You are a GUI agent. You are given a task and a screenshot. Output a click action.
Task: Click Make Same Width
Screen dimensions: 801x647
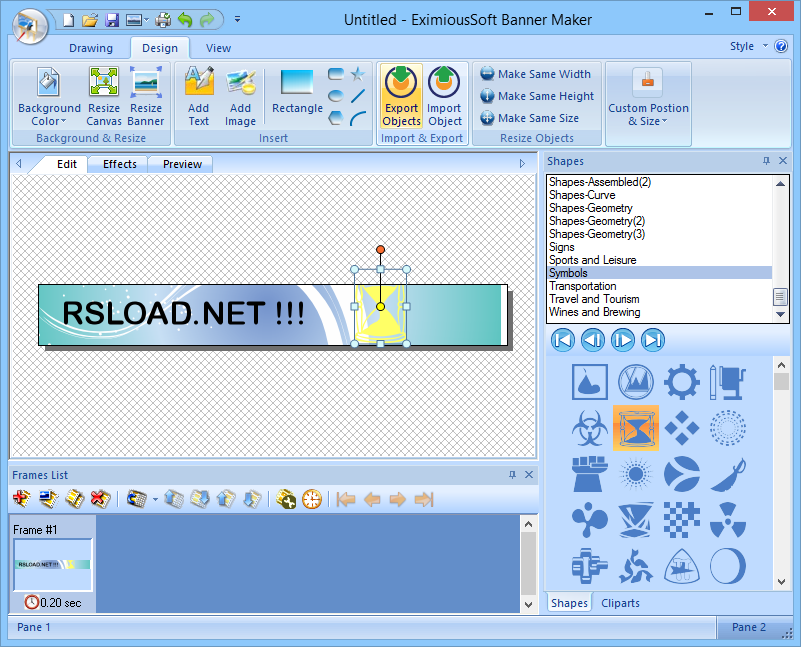click(535, 74)
